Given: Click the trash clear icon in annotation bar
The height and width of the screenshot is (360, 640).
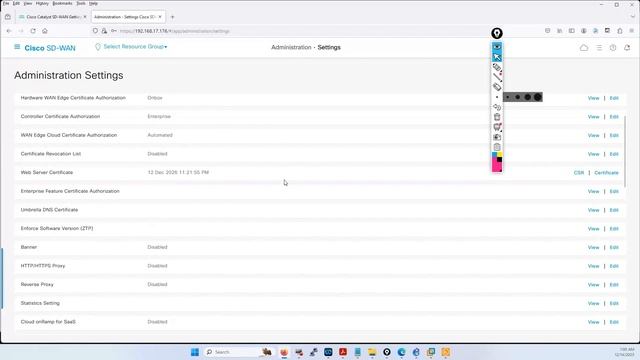Looking at the screenshot, I should tap(497, 117).
